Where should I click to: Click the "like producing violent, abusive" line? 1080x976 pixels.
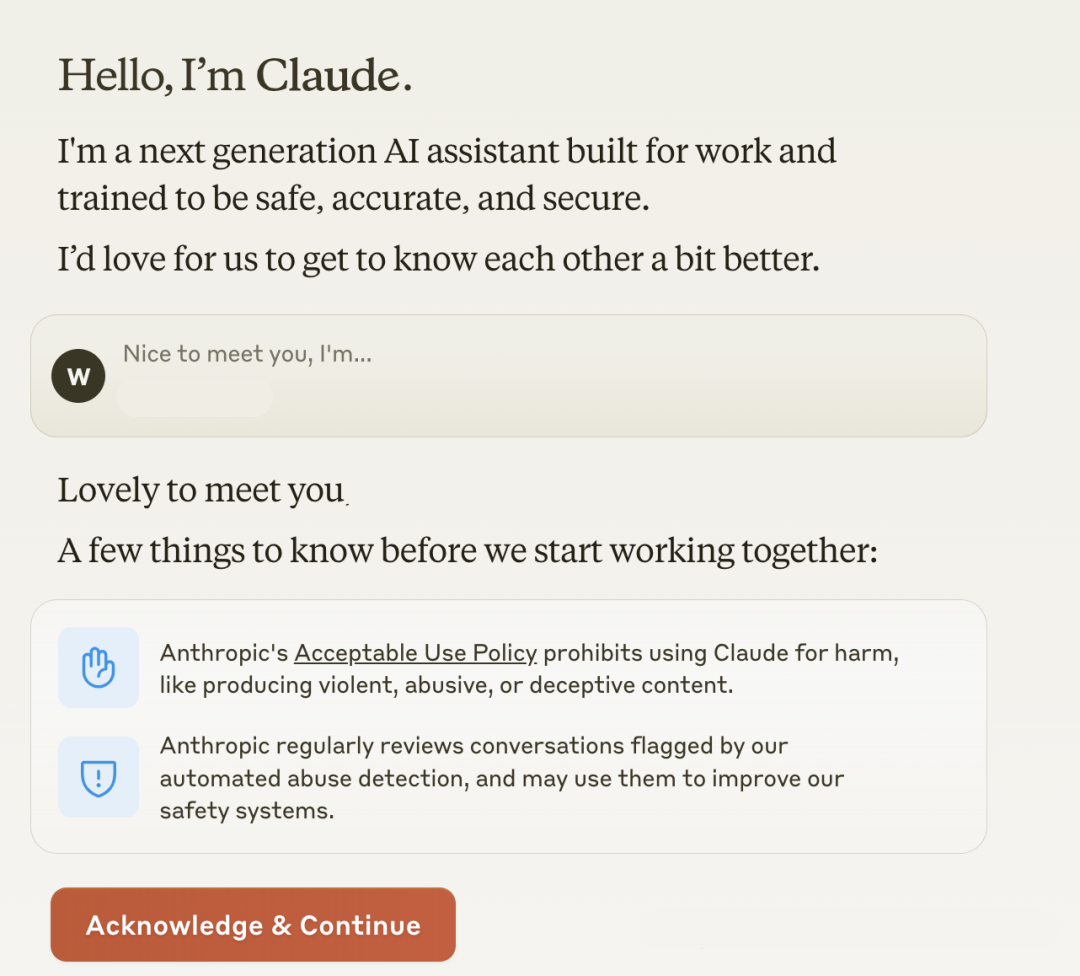[446, 686]
